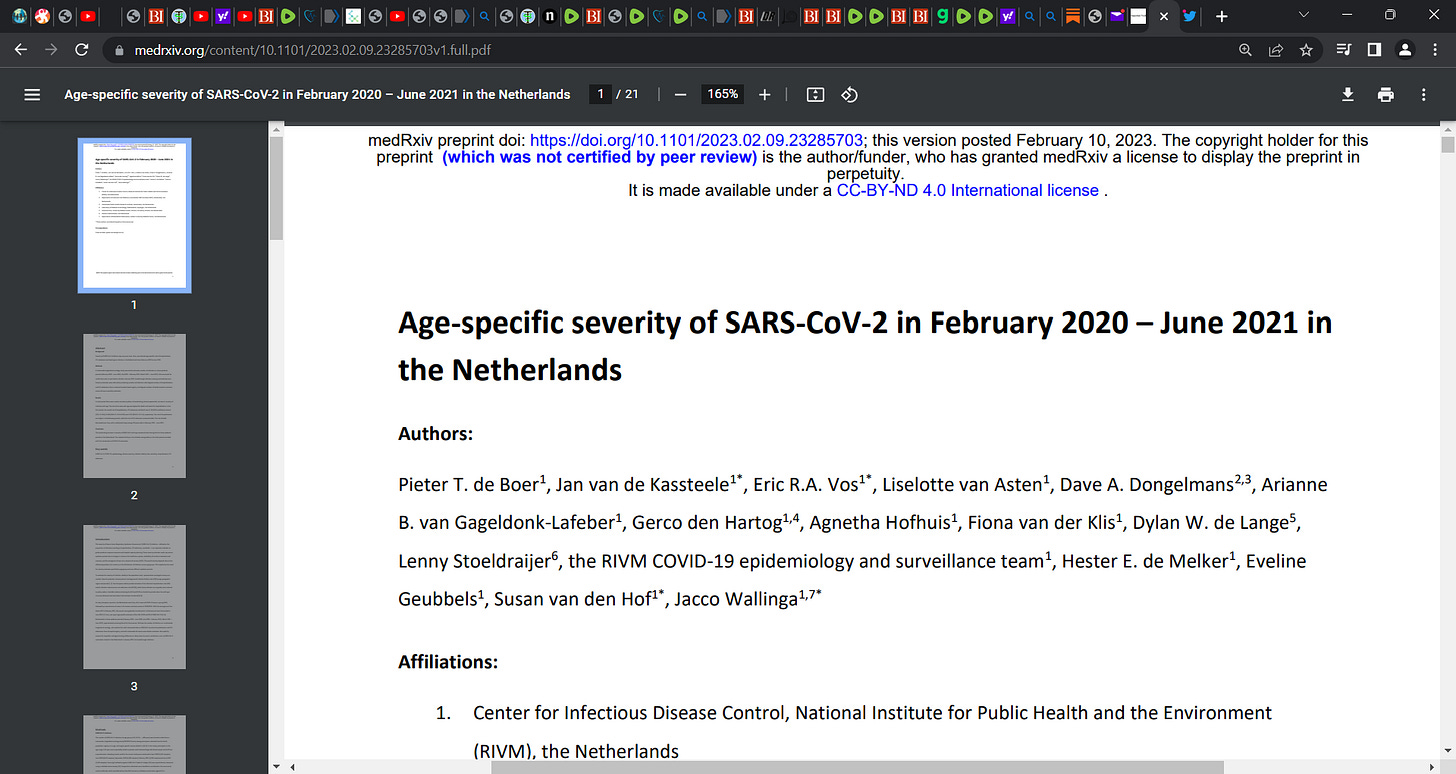Zoom in the PDF with plus
The height and width of the screenshot is (774, 1456).
coord(765,94)
